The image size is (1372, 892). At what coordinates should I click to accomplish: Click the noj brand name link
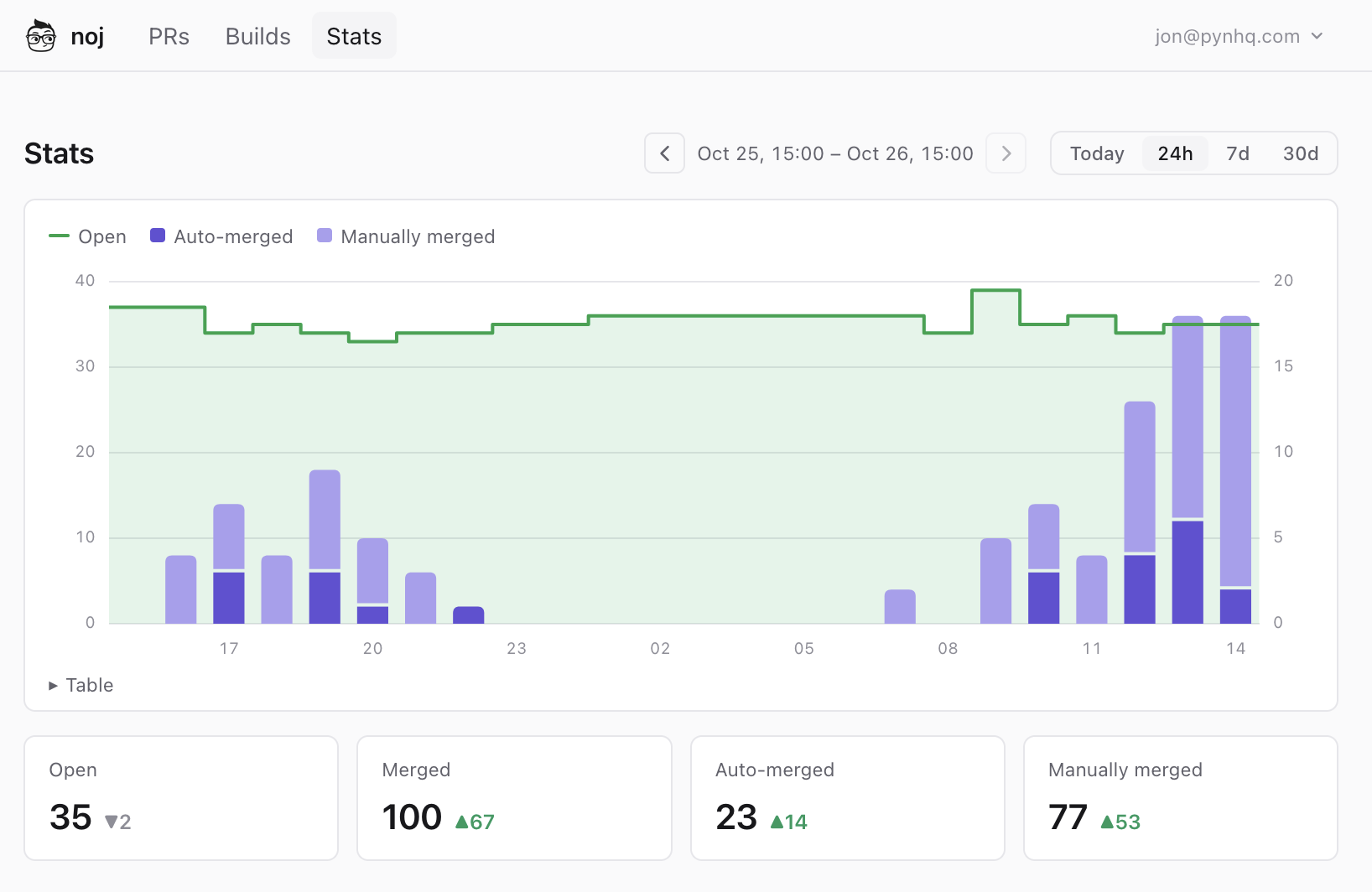[87, 36]
